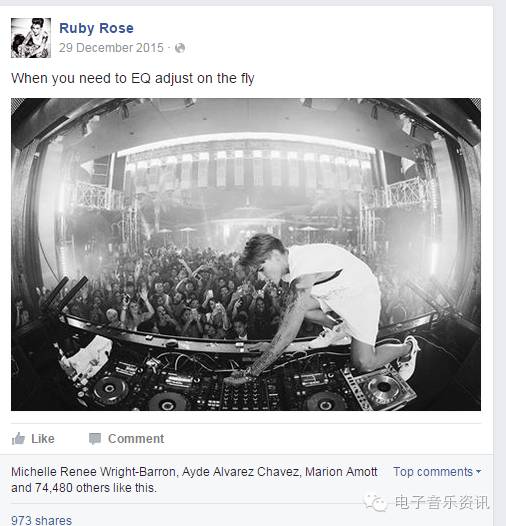Screen dimensions: 506x526
Task: Click the Comment button text
Action: [x=136, y=439]
